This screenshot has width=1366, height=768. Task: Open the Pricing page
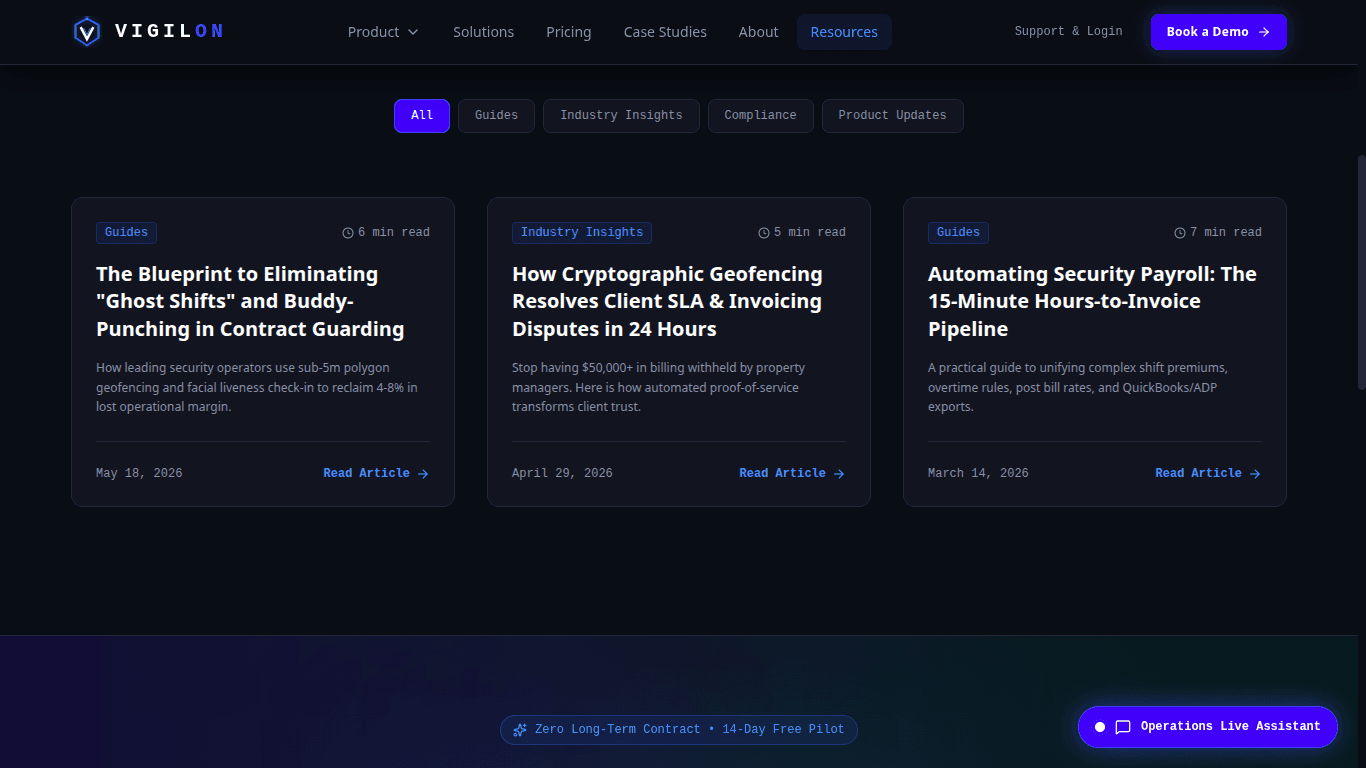(x=568, y=32)
